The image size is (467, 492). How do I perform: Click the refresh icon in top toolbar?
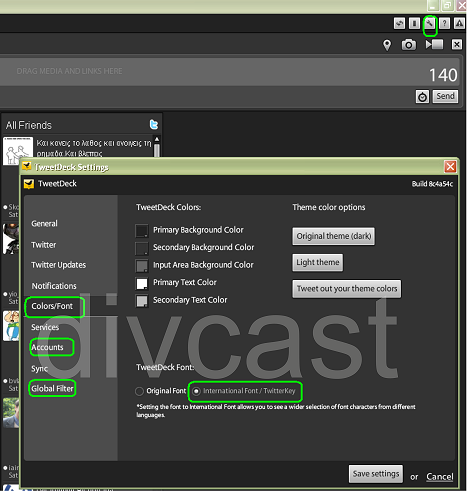click(399, 23)
